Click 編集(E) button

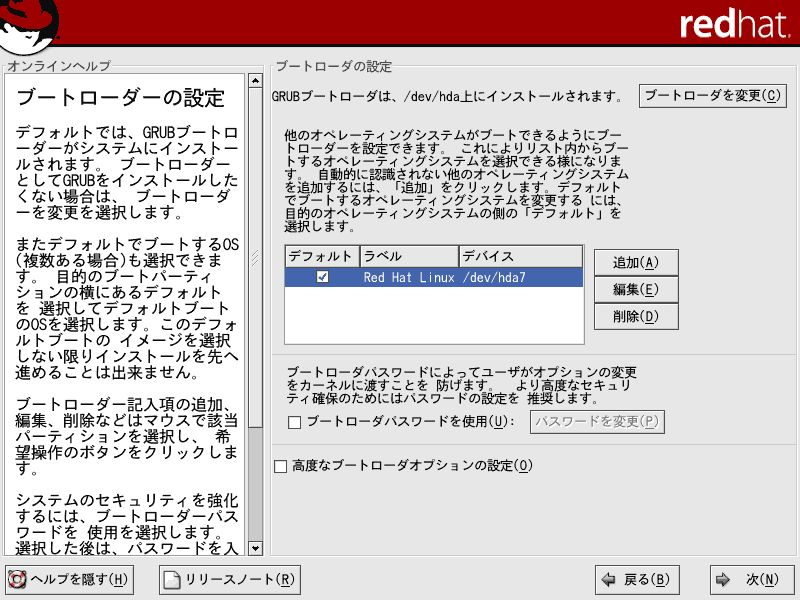(636, 290)
